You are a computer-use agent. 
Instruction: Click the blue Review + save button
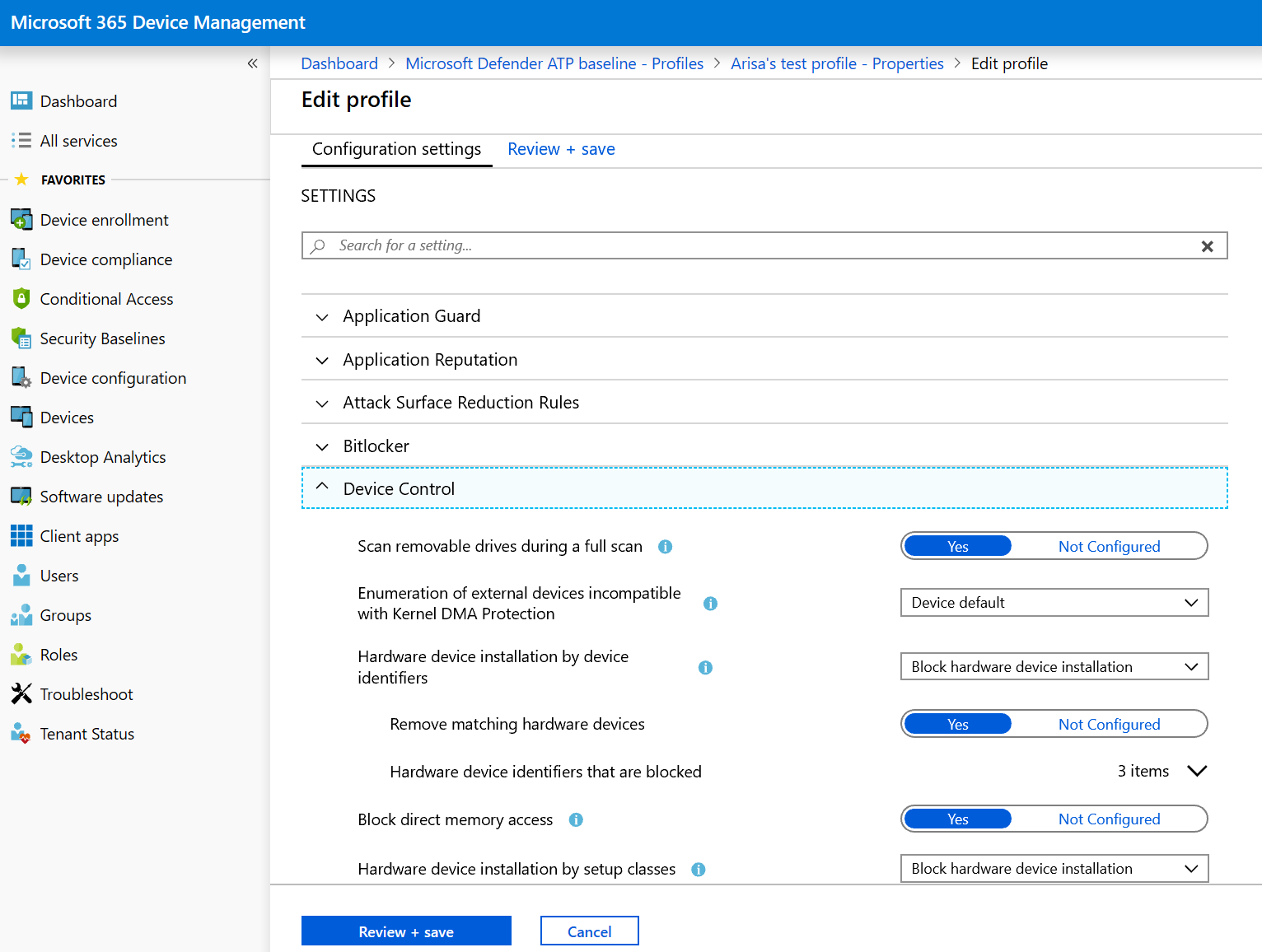406,931
